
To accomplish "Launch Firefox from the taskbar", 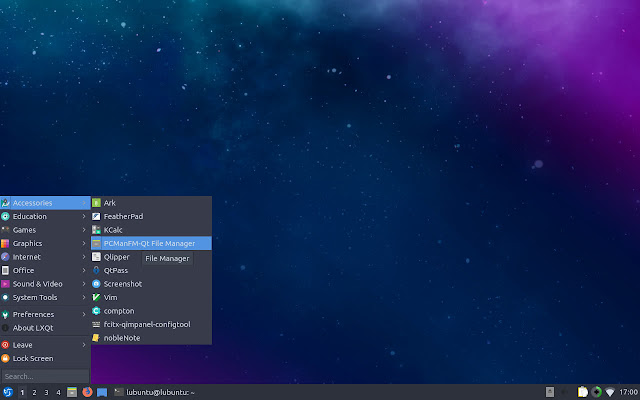I will coord(87,392).
